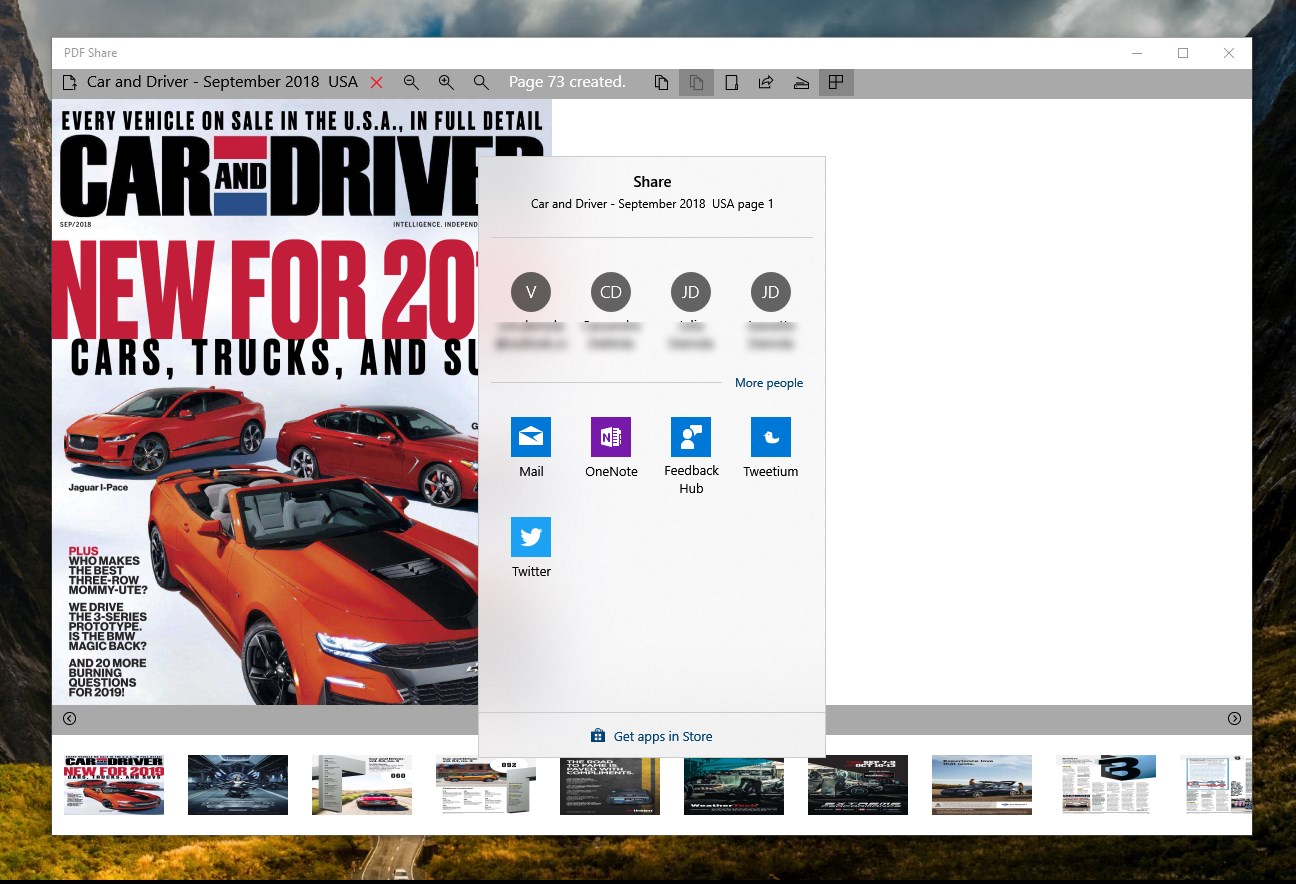Click the plain magnifier icon in toolbar
This screenshot has height=884, width=1296.
[x=481, y=82]
